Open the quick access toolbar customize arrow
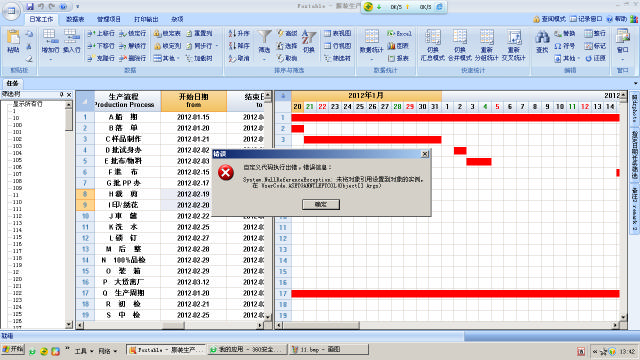This screenshot has width=640, height=360. [x=78, y=7]
